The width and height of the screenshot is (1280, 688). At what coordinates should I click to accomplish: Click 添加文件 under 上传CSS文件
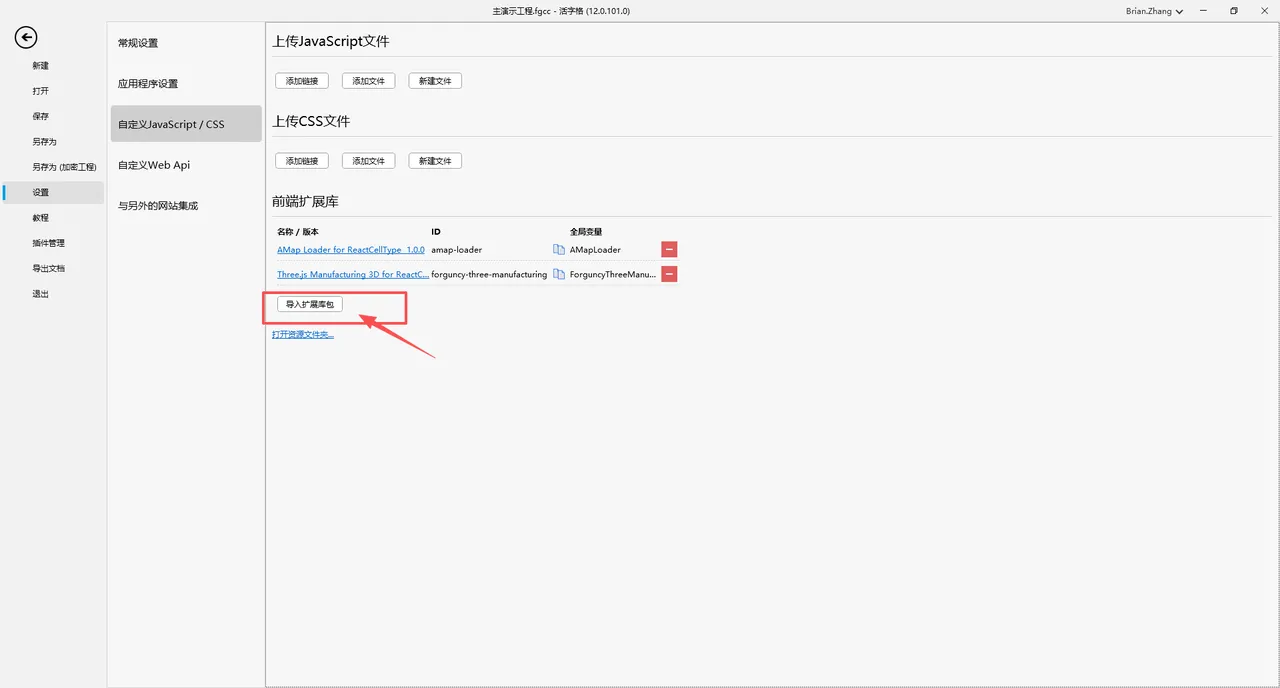click(x=369, y=161)
